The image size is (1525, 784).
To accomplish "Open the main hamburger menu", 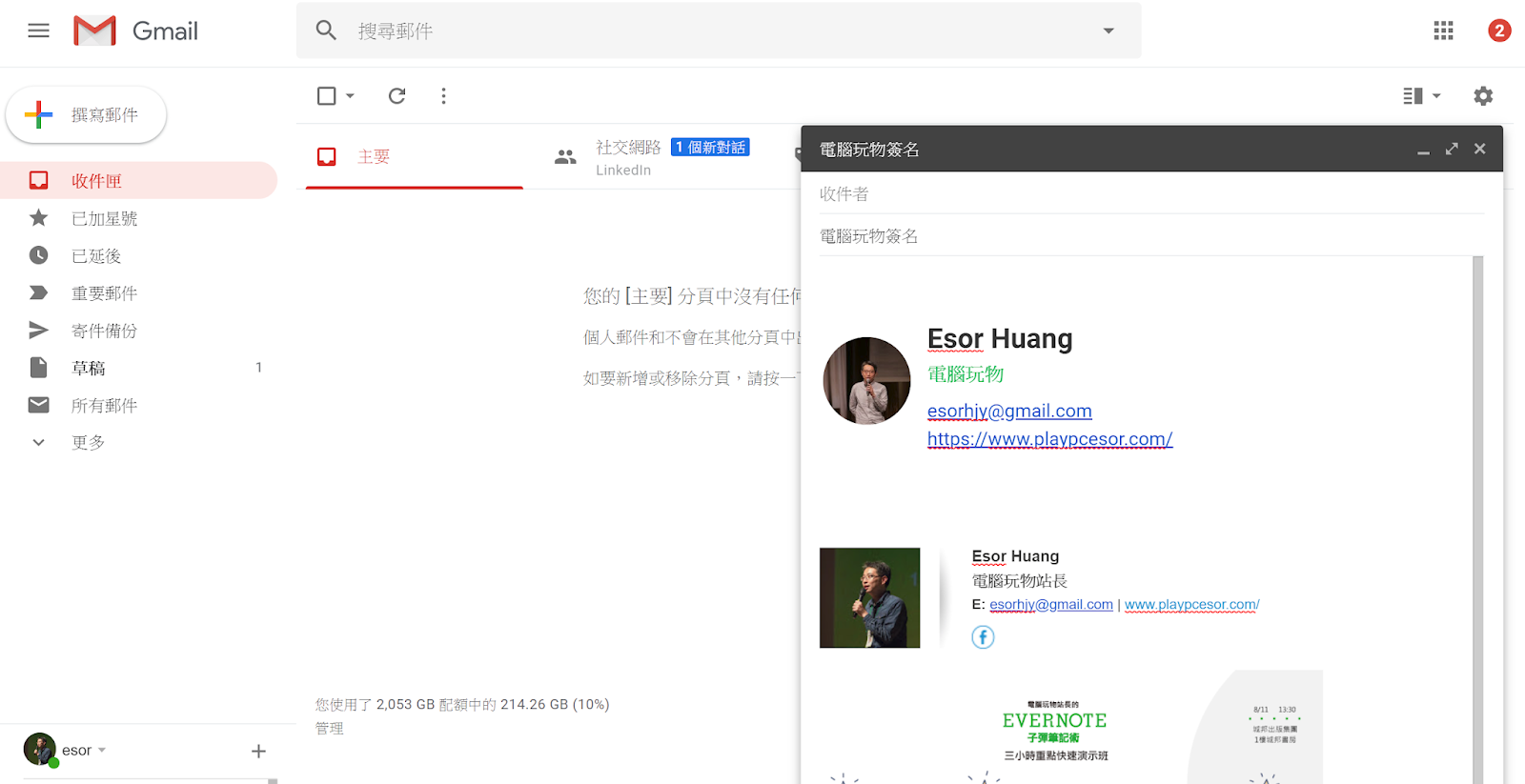I will (38, 30).
